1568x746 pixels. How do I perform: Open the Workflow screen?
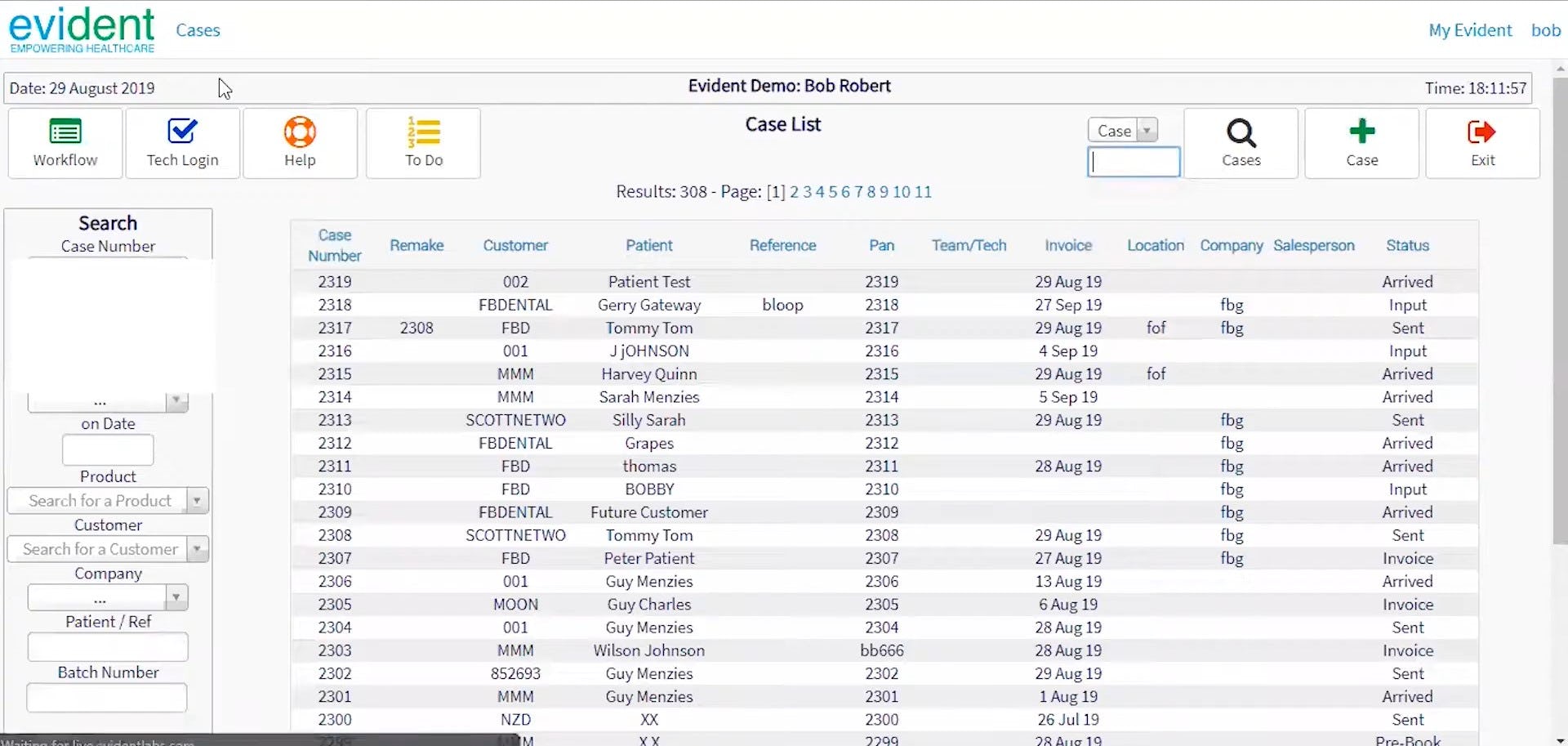[x=65, y=143]
